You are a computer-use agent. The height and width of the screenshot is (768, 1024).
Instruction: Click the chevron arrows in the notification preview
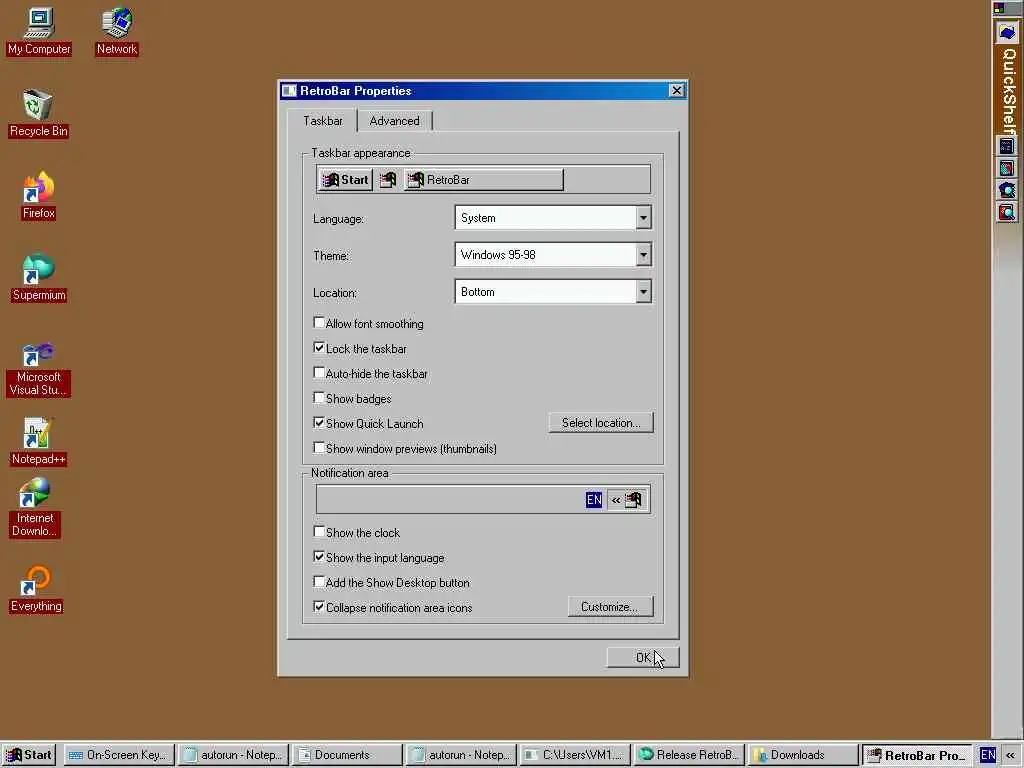[616, 501]
